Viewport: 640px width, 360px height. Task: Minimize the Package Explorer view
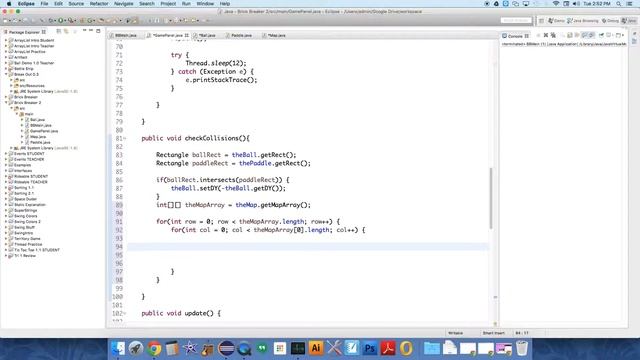91,31
